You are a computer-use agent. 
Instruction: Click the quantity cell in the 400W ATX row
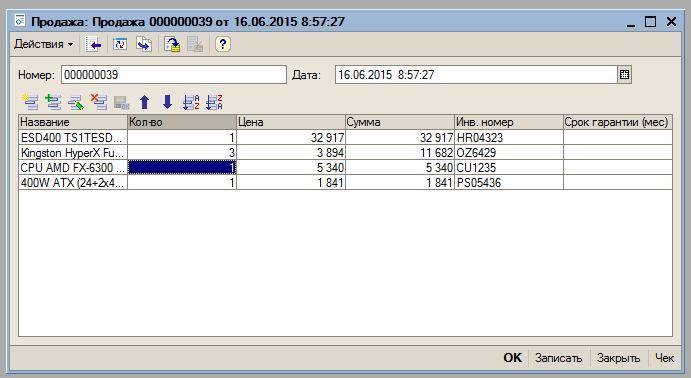[x=182, y=182]
